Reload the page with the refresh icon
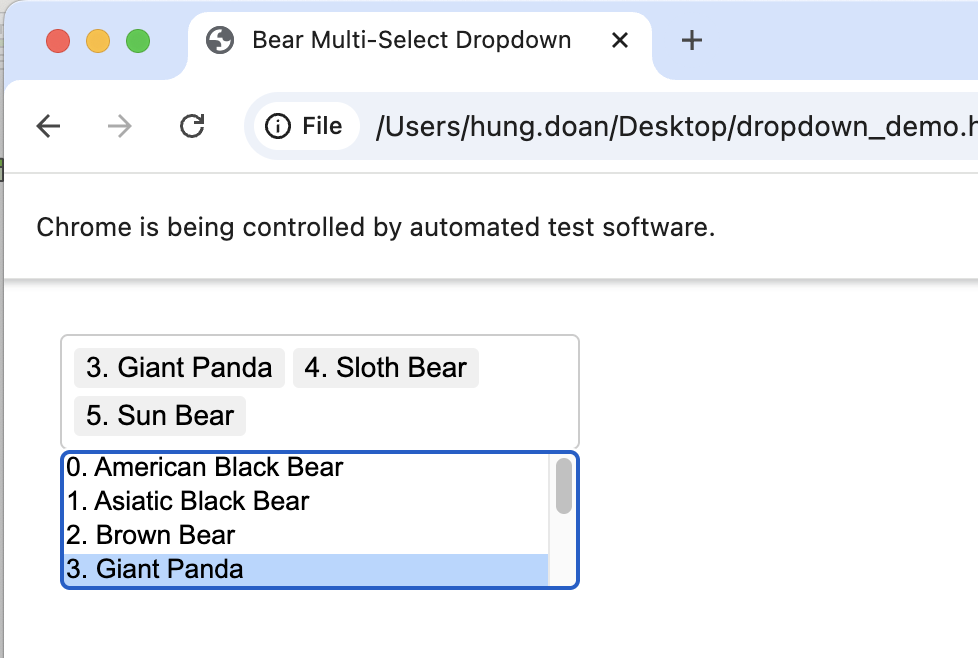The width and height of the screenshot is (978, 658). (x=191, y=126)
